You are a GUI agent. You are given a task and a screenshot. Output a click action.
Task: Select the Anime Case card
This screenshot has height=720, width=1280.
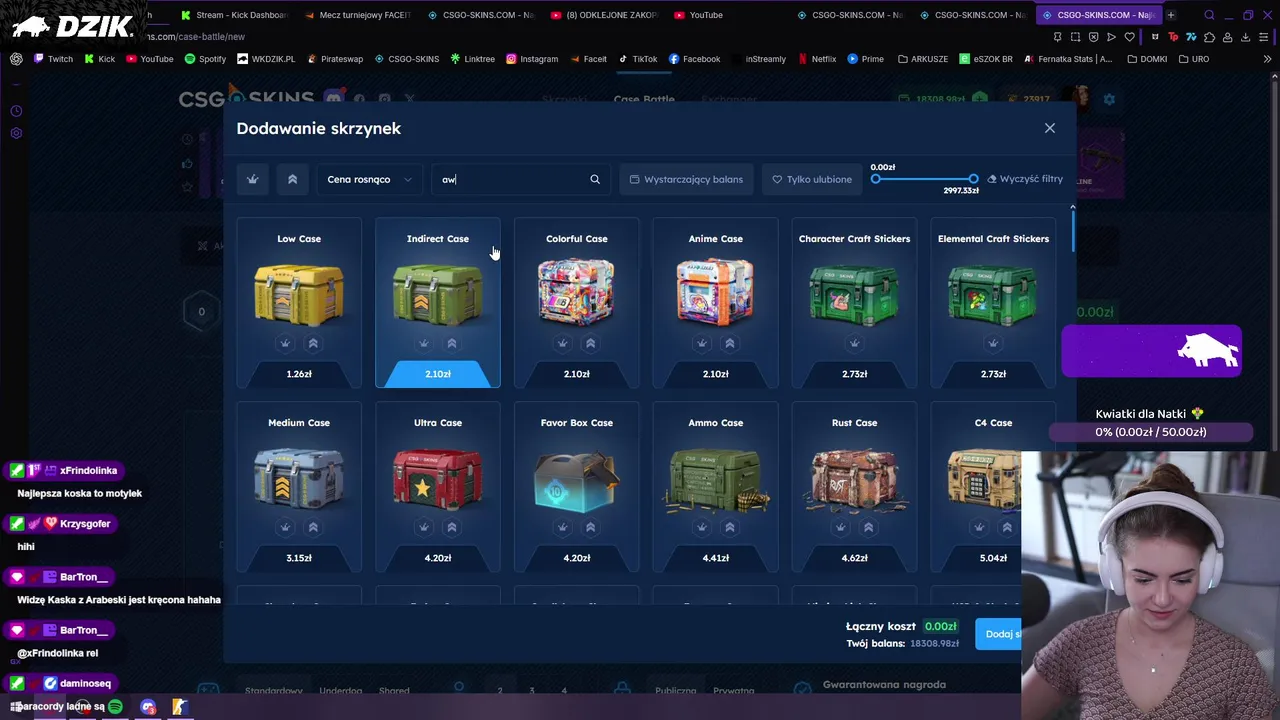716,303
